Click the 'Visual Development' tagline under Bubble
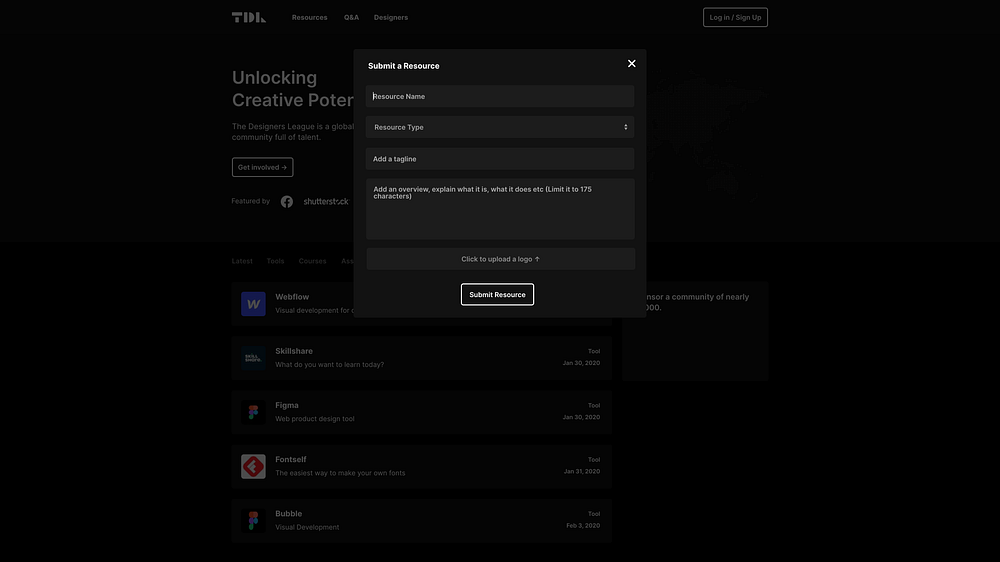The height and width of the screenshot is (562, 1000). [x=307, y=527]
